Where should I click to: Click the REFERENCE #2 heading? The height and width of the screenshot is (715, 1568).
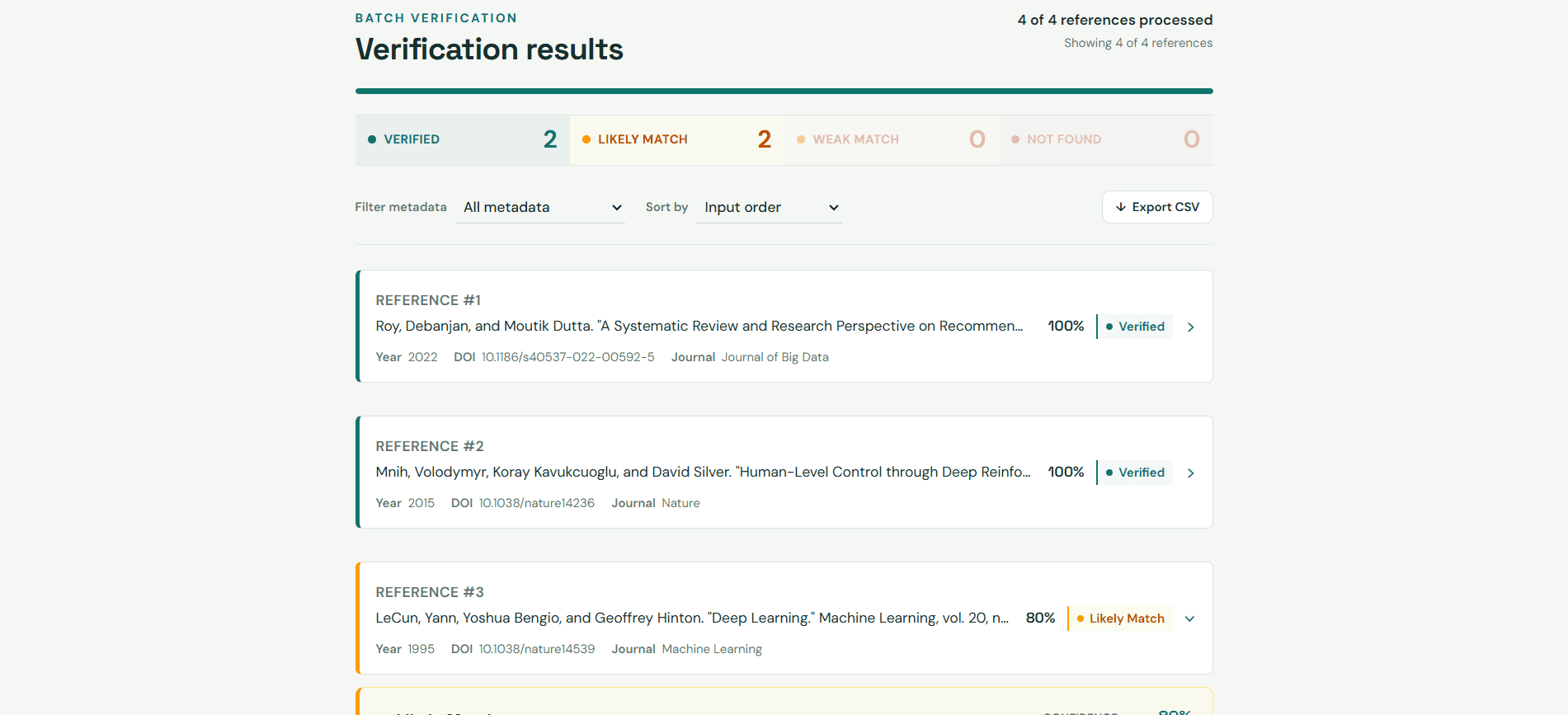(x=430, y=446)
